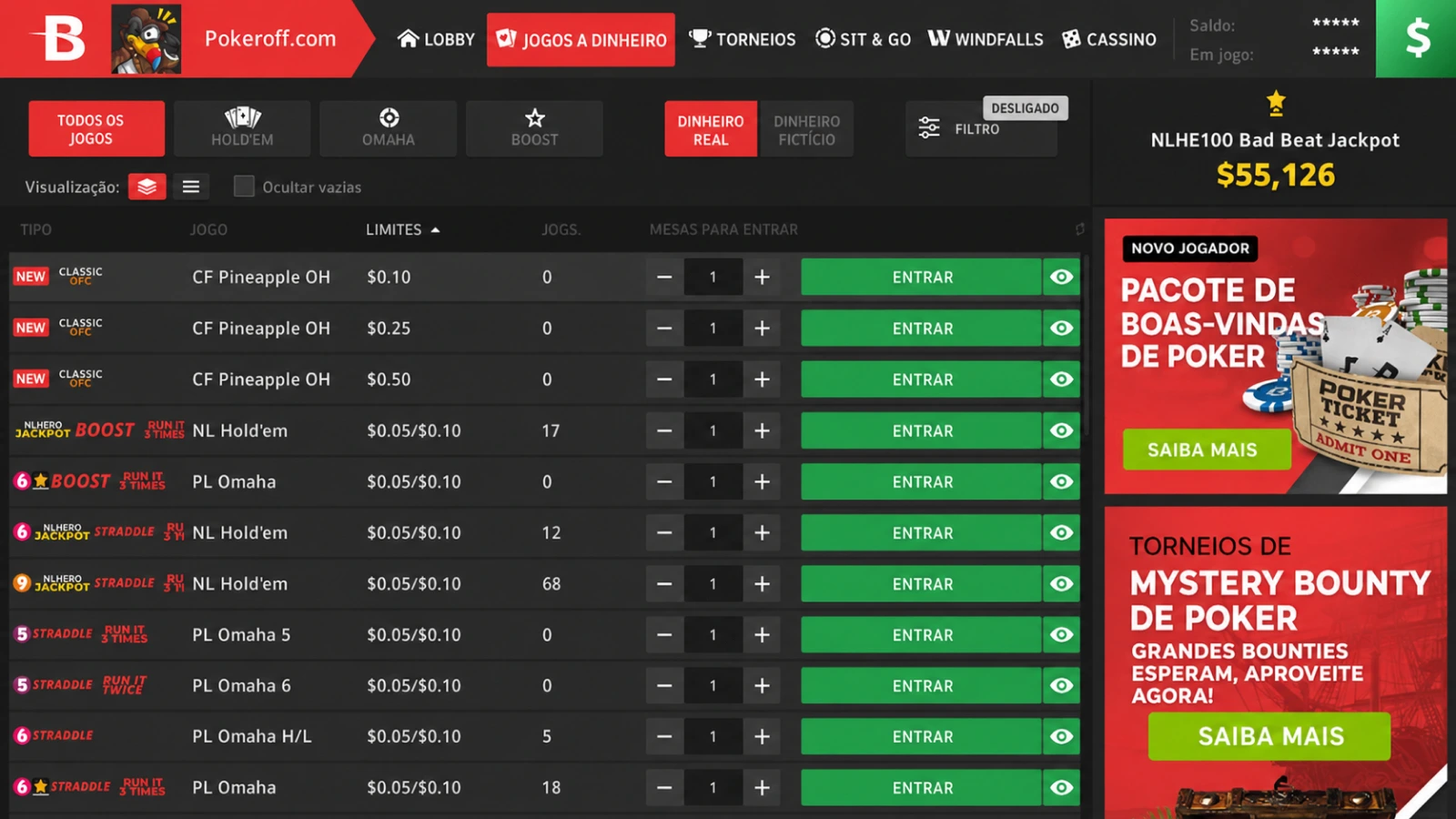Decrease tables for $0.50 Pineapple OH
1456x819 pixels.
(665, 379)
